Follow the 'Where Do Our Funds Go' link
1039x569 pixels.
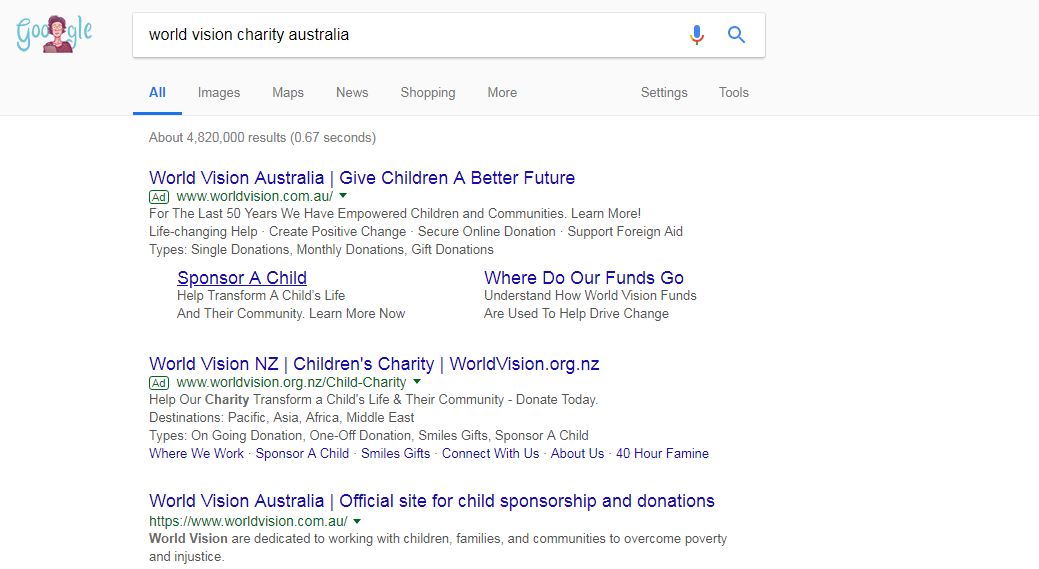coord(584,278)
